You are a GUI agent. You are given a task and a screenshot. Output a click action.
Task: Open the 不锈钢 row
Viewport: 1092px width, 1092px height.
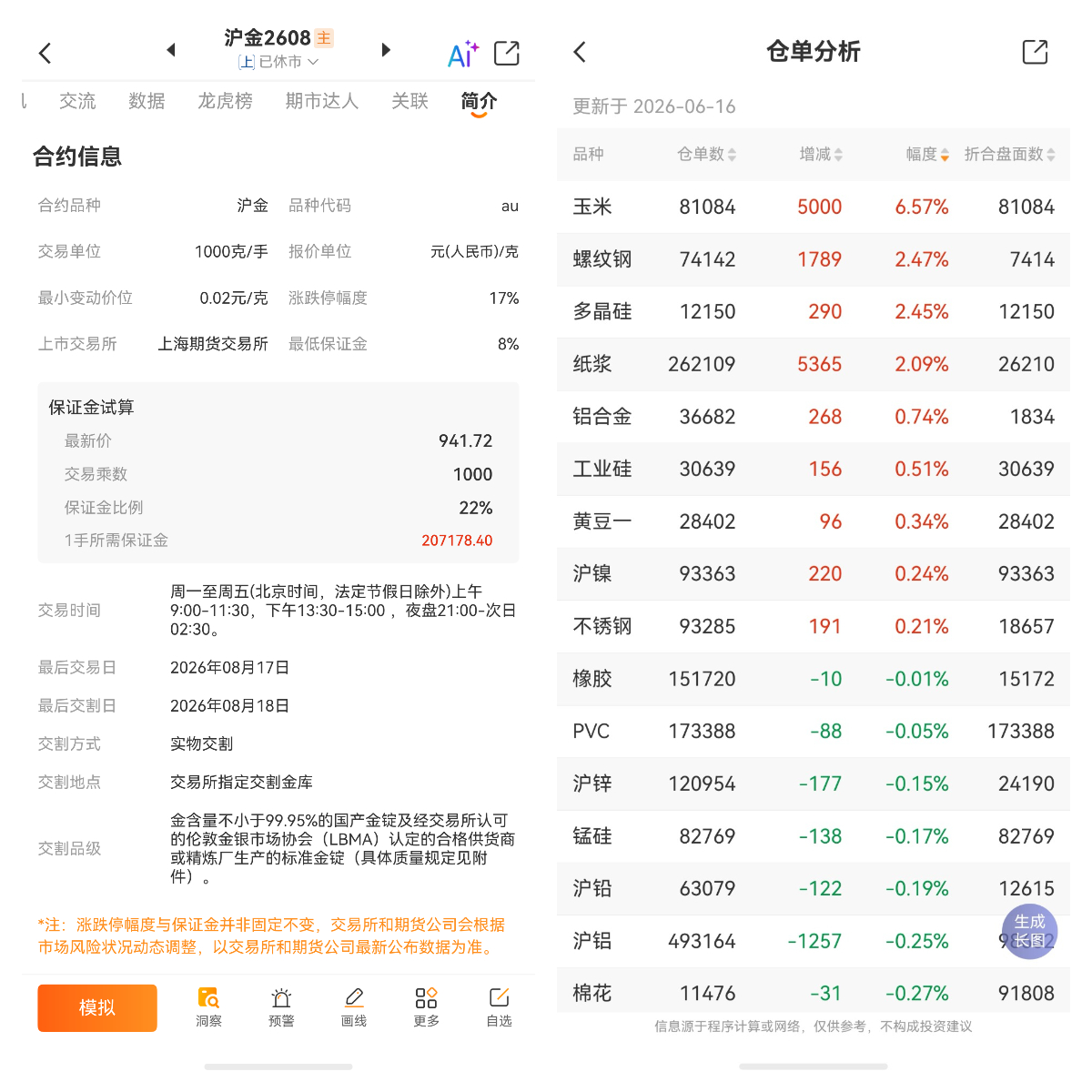814,626
